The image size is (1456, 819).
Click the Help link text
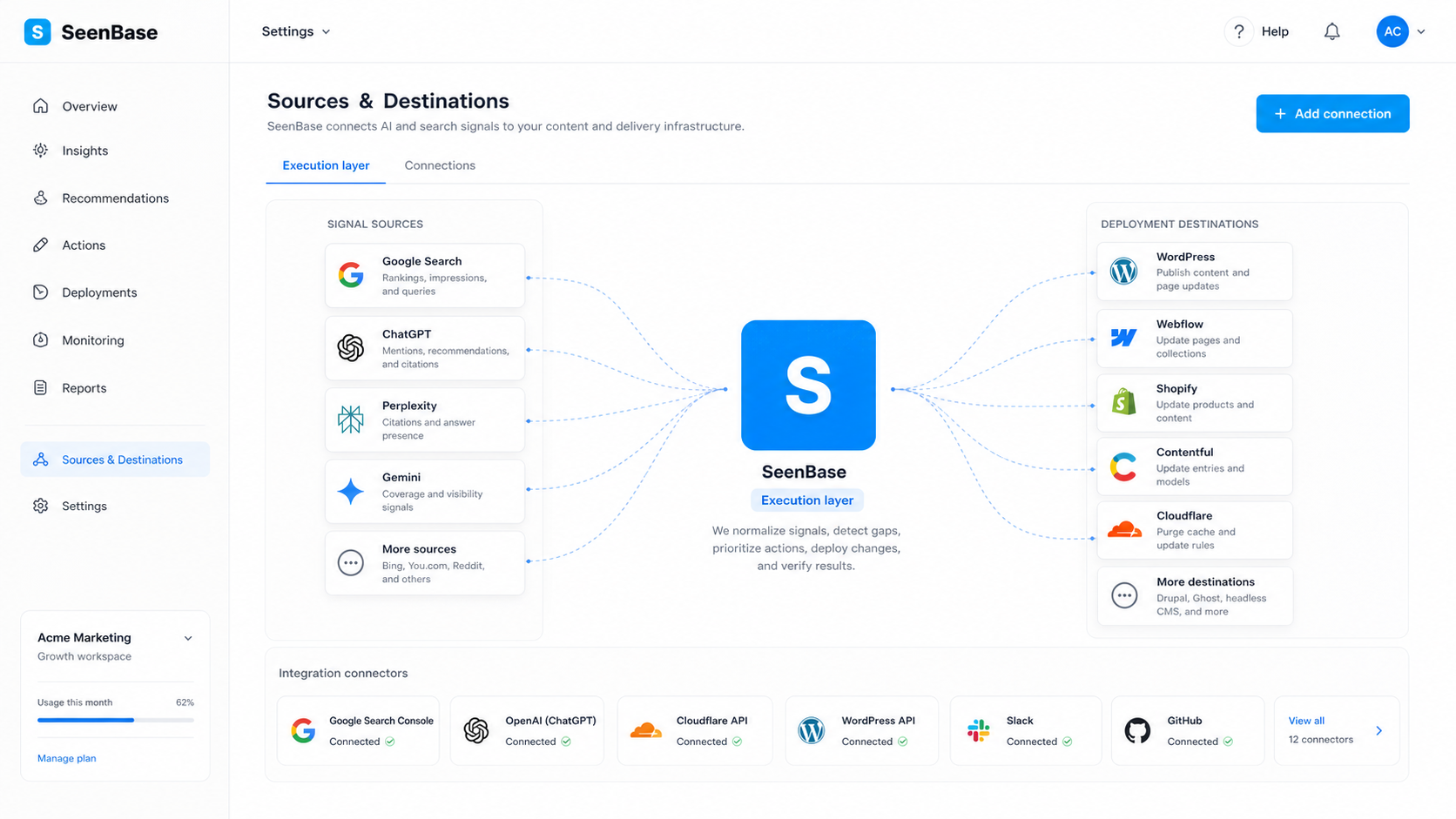[1275, 31]
